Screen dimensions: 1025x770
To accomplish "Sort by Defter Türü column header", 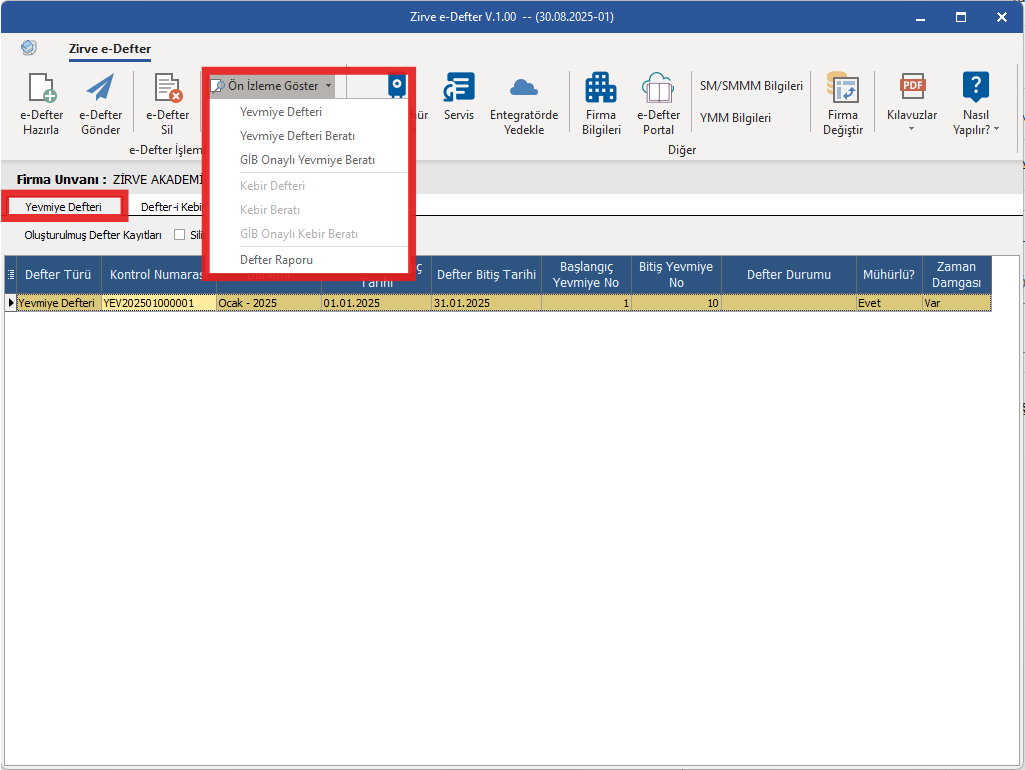I will tap(58, 275).
